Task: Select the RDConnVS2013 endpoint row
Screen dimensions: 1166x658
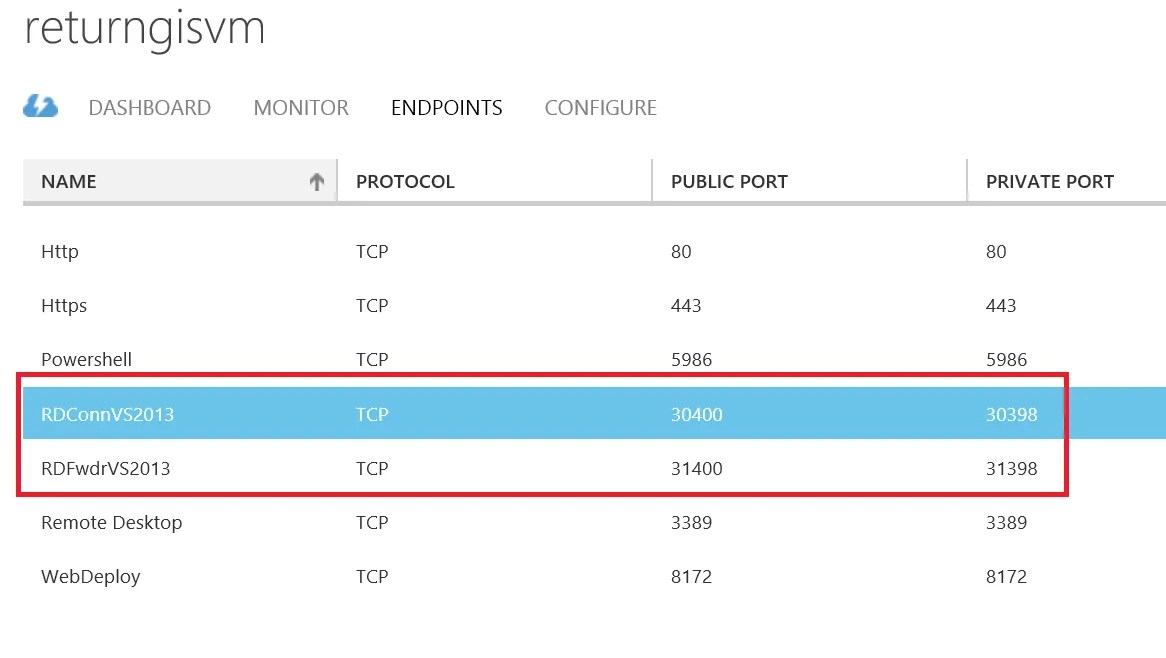Action: [x=594, y=413]
